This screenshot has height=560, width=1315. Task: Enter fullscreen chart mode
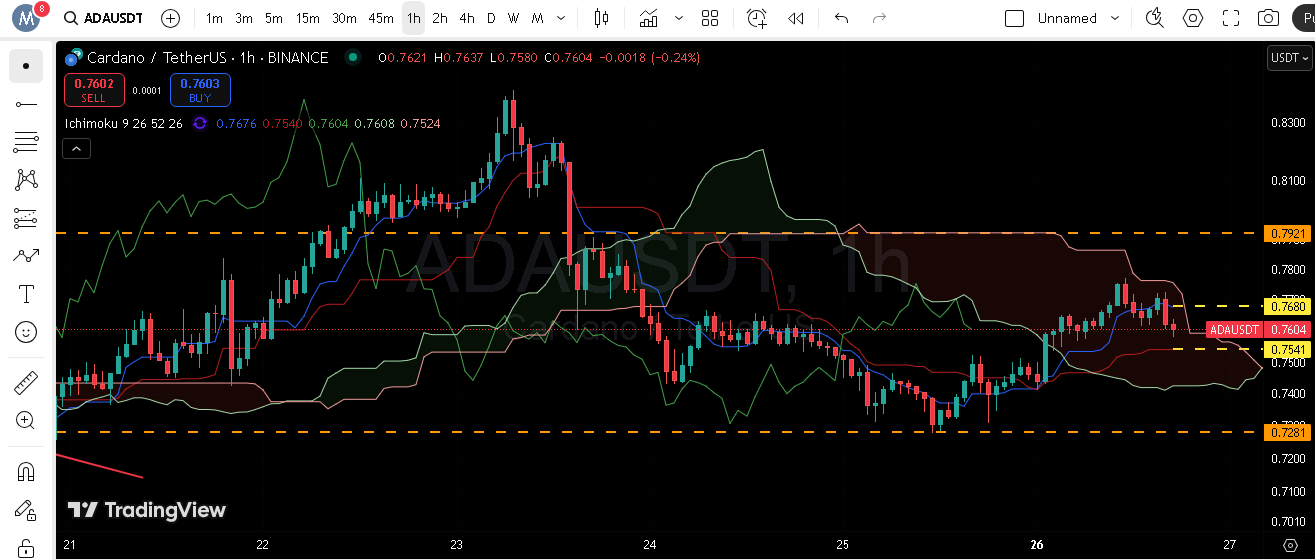click(1231, 18)
